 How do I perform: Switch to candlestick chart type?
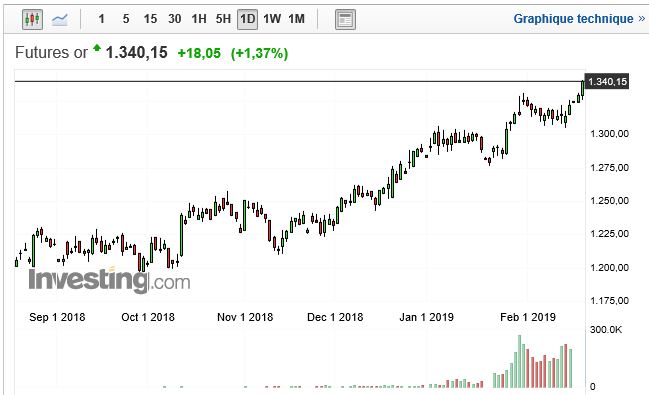point(32,19)
